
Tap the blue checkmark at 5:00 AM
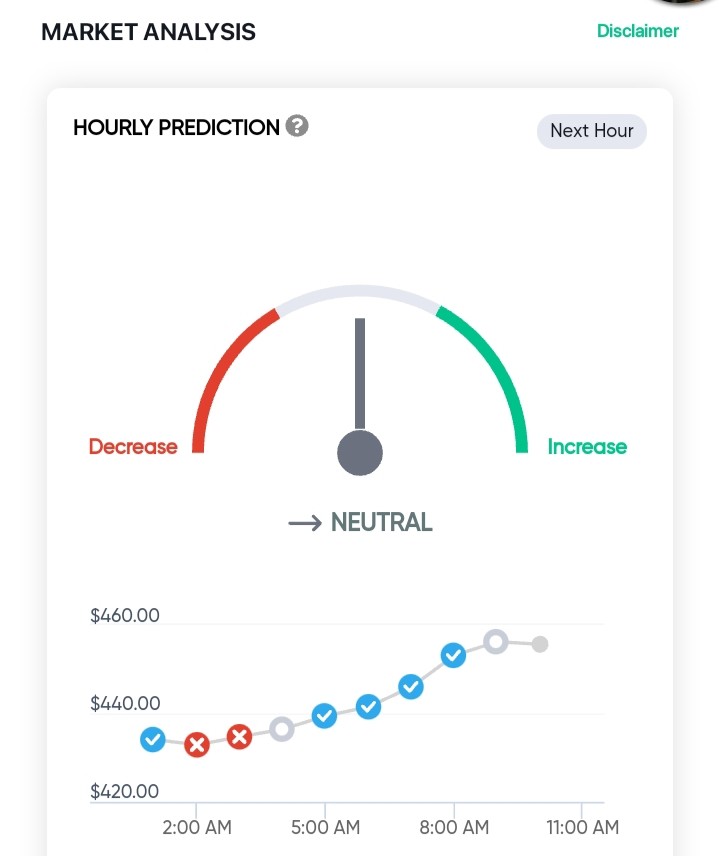pyautogui.click(x=324, y=715)
